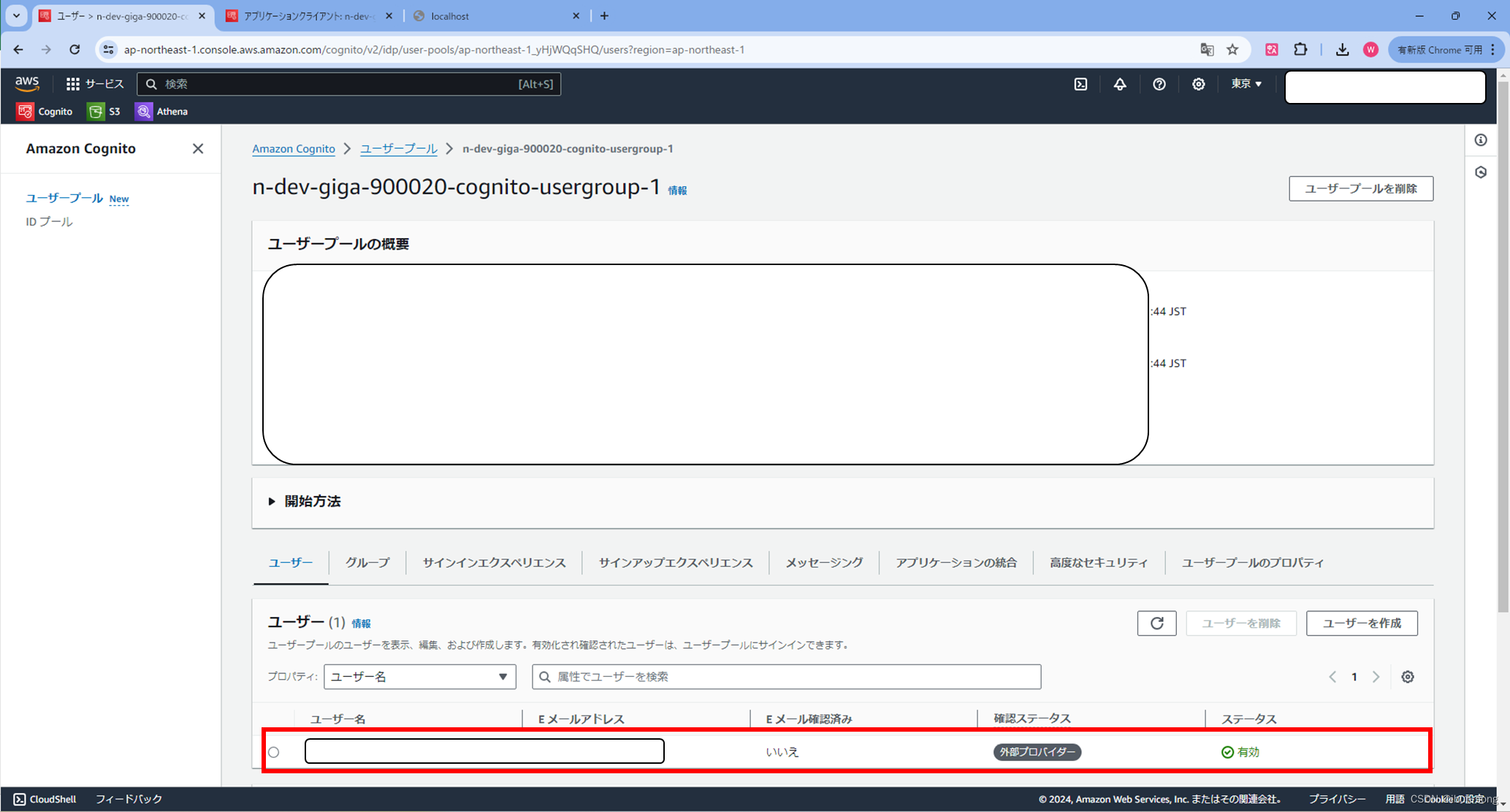The height and width of the screenshot is (812, 1510).
Task: Open the Chrome profile avatar
Action: [x=1370, y=50]
